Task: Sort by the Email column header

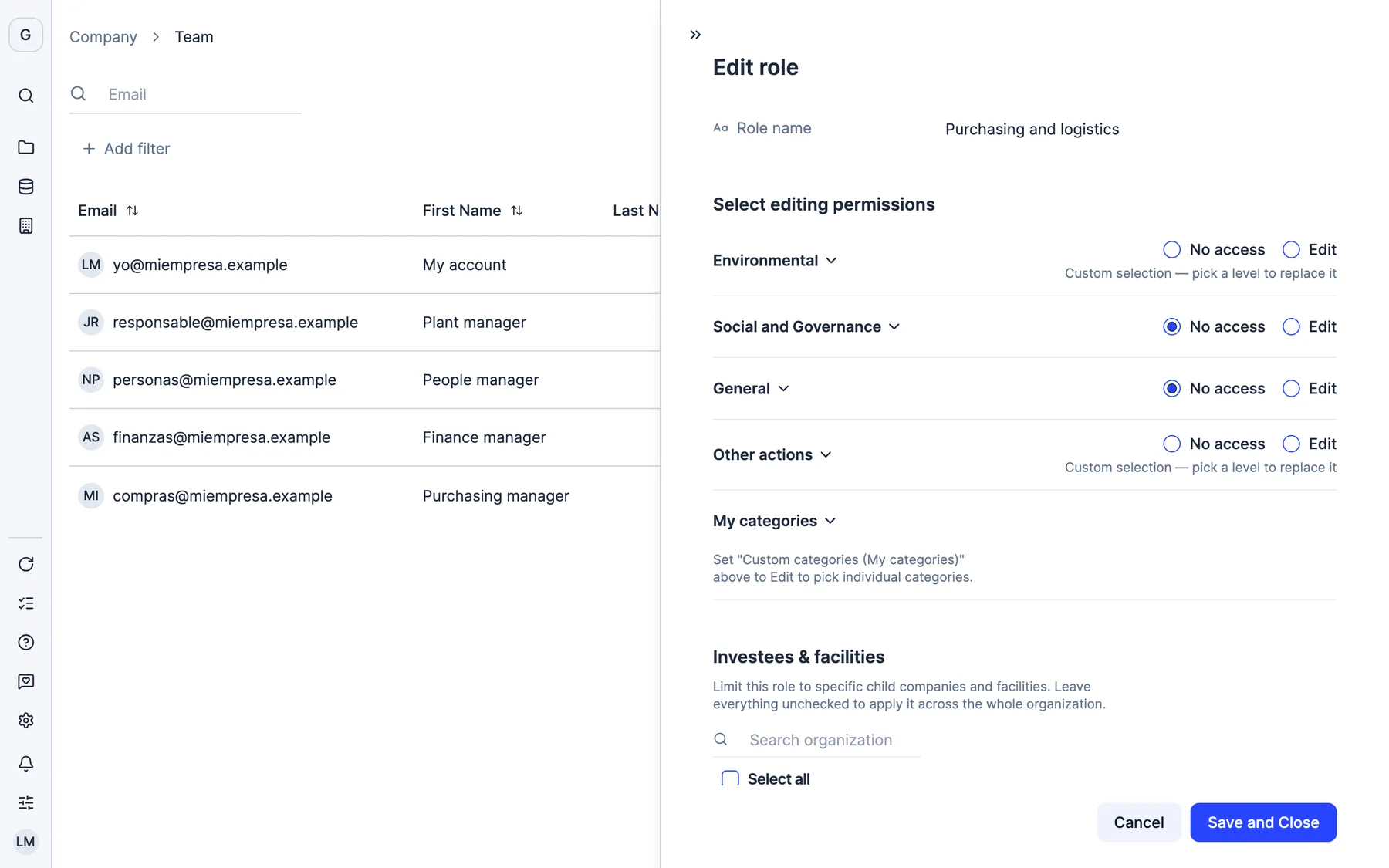Action: (108, 211)
